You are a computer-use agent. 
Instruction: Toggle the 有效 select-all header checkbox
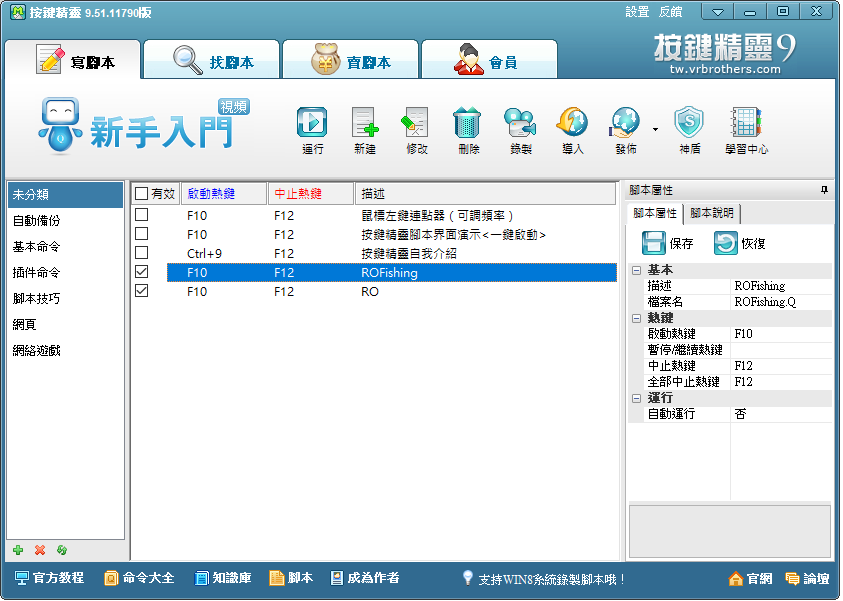click(142, 194)
